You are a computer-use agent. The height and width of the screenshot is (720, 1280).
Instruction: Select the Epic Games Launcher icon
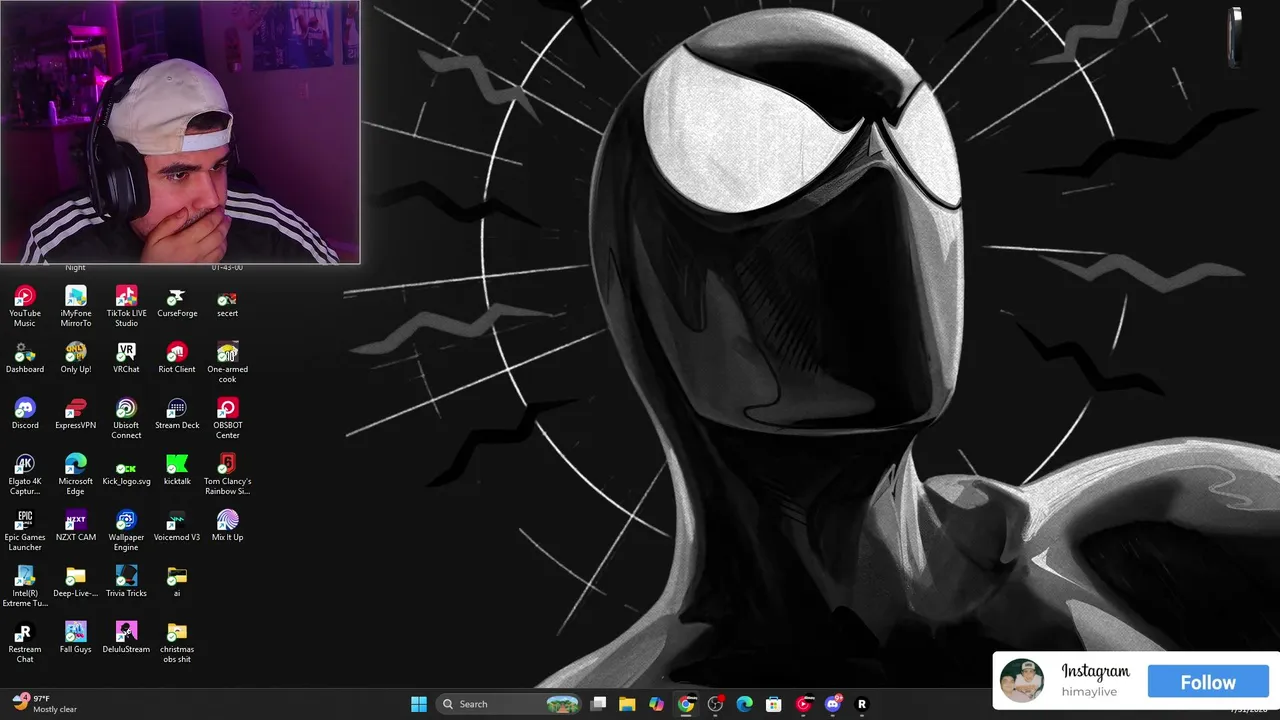click(x=25, y=530)
